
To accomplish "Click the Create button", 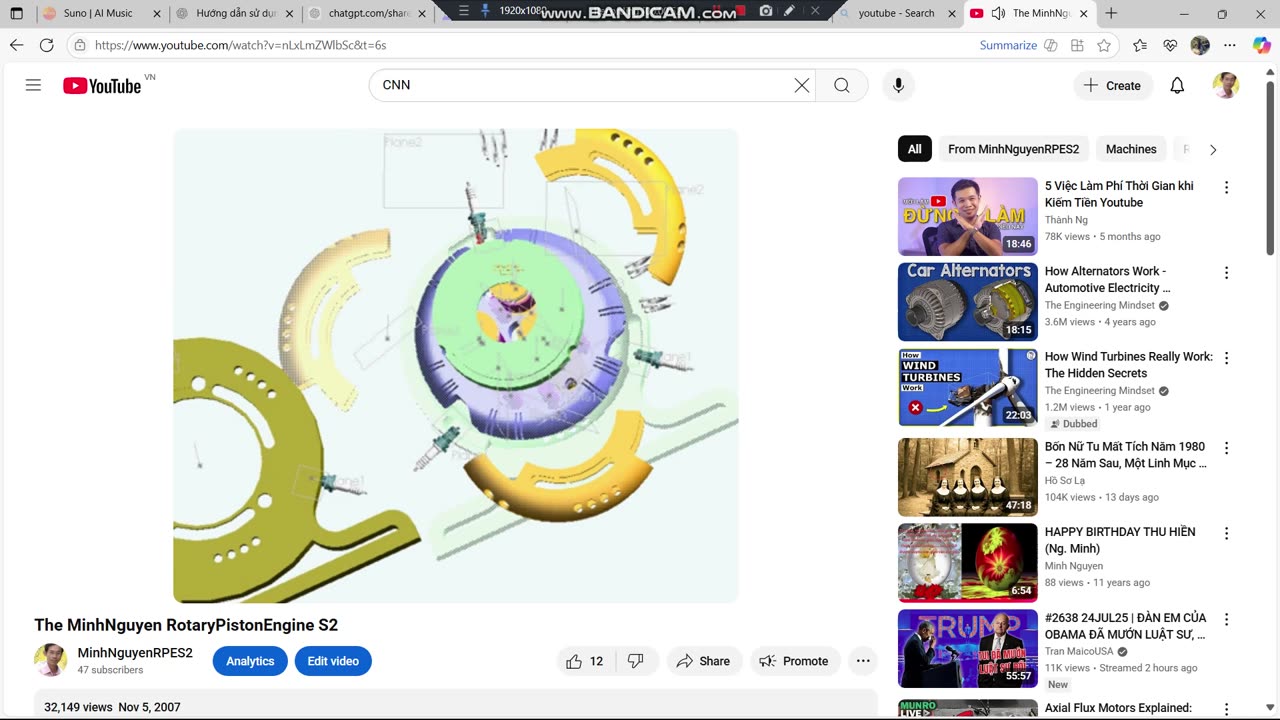I will pyautogui.click(x=1112, y=86).
